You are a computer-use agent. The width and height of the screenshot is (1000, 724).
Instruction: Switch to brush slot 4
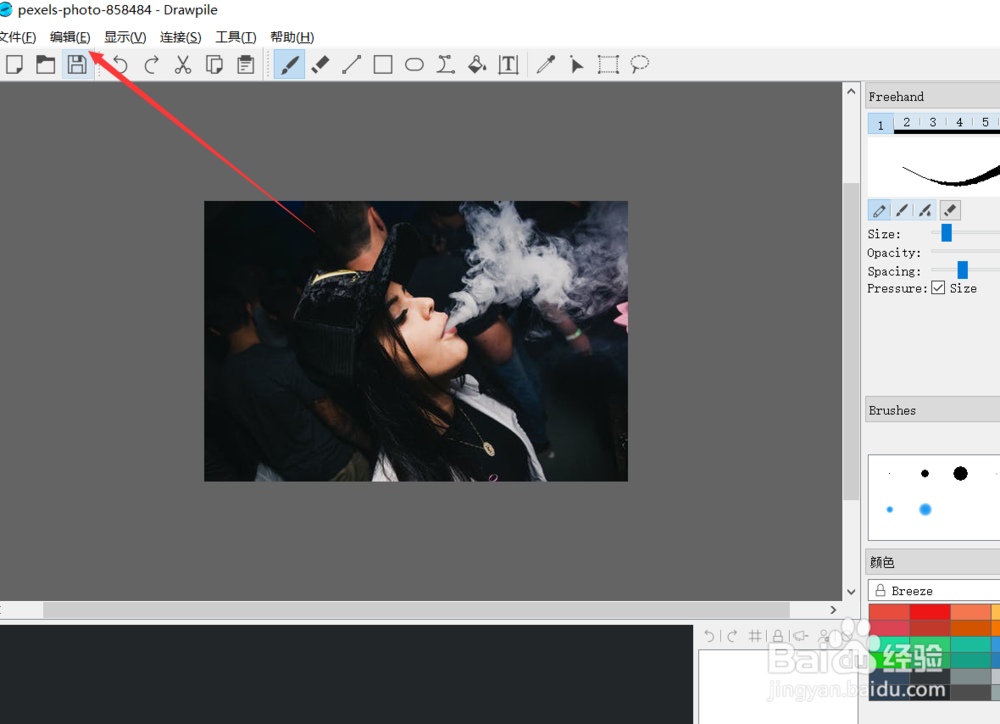(x=959, y=122)
